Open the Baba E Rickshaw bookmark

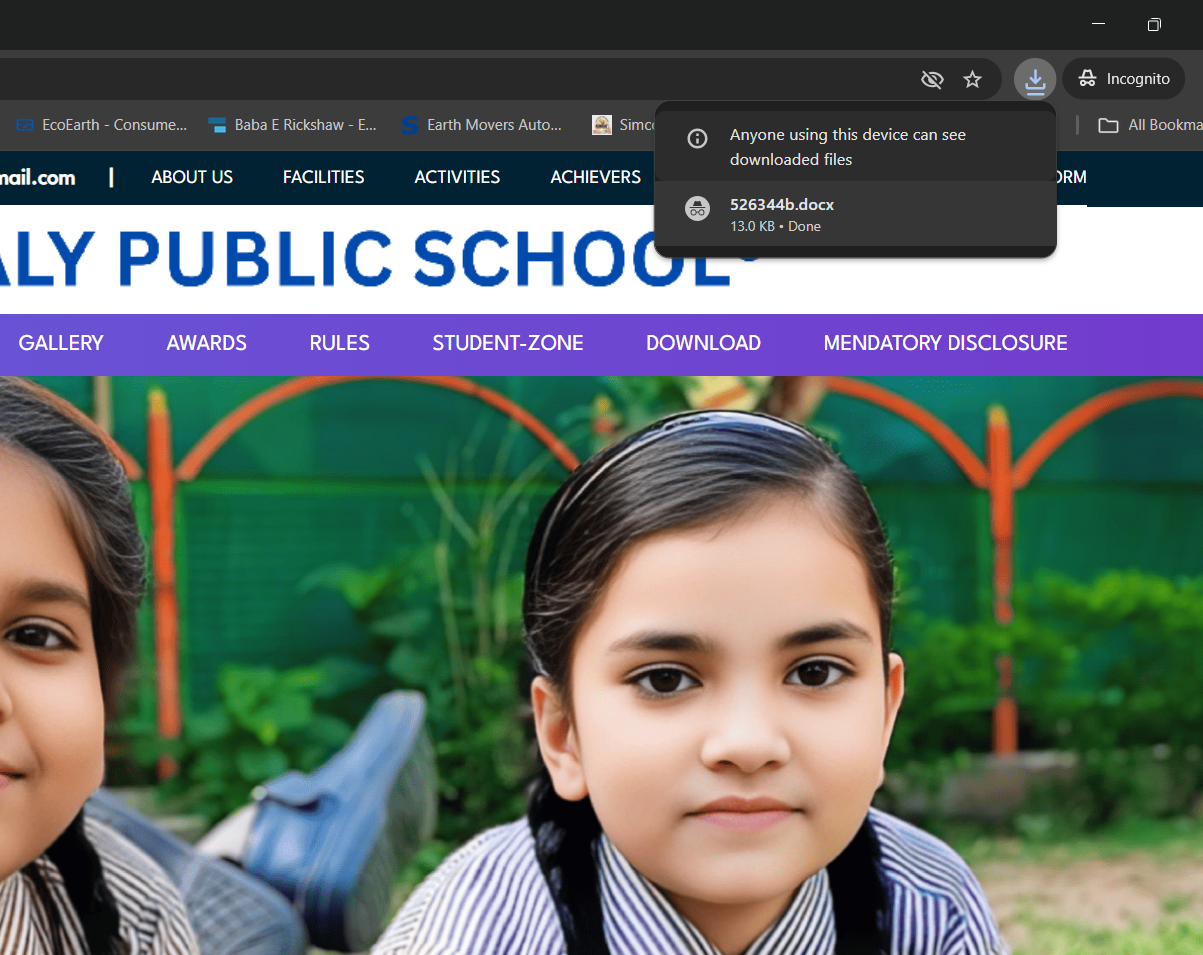pos(293,125)
